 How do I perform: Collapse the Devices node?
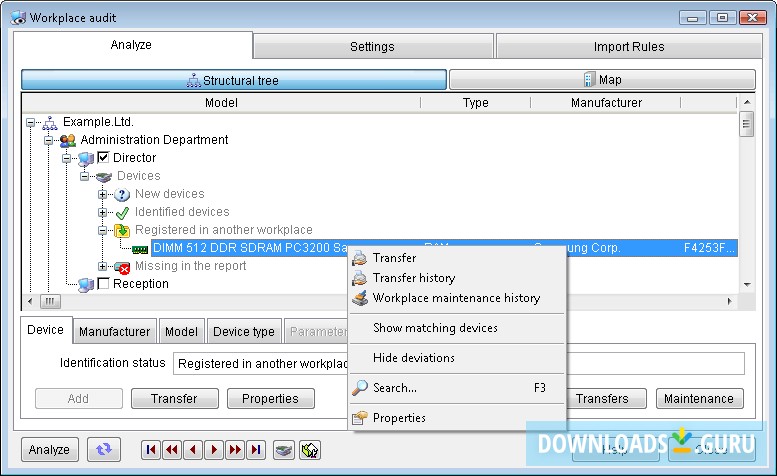(85, 176)
